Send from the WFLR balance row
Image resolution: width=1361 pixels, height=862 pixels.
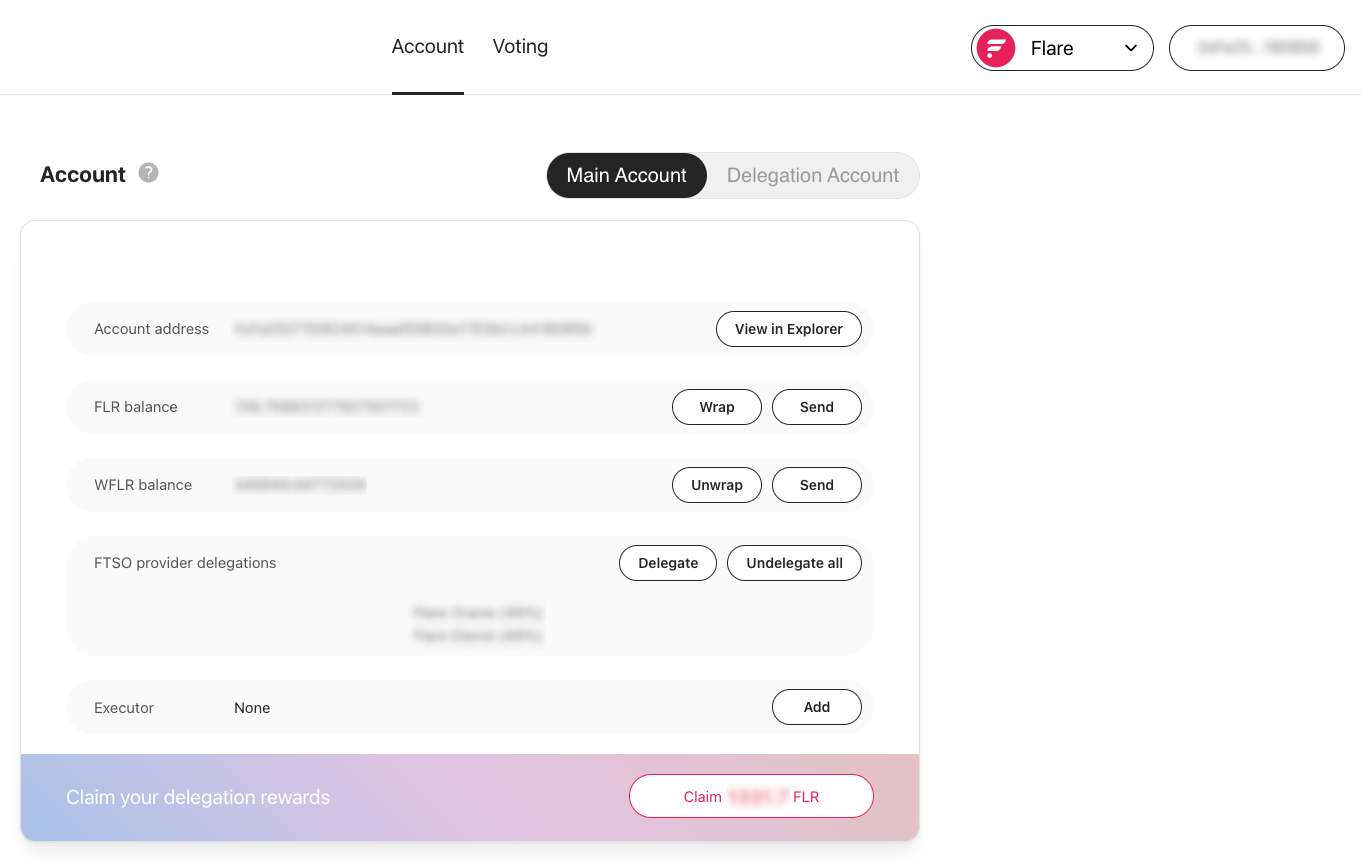coord(816,485)
